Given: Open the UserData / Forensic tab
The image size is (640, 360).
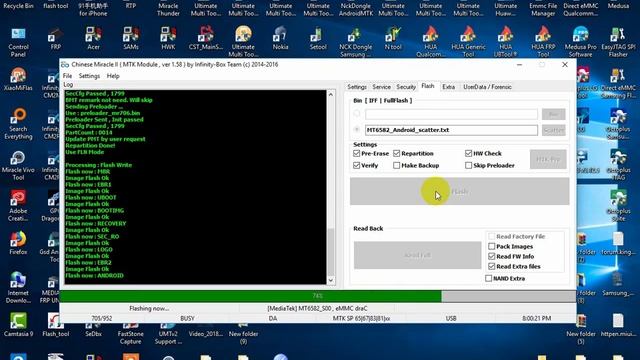Looking at the screenshot, I should point(487,87).
